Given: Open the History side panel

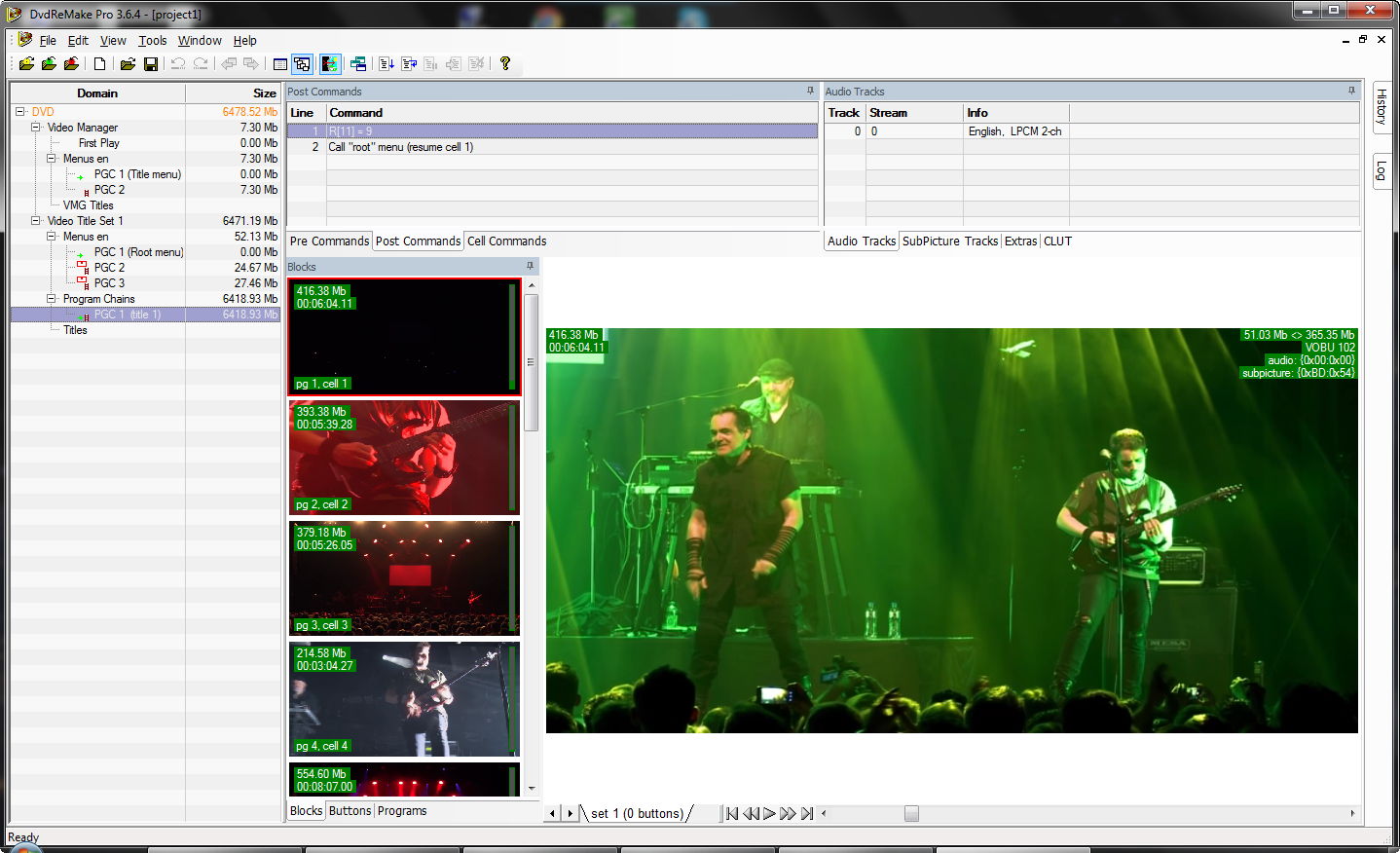Looking at the screenshot, I should (x=1381, y=106).
